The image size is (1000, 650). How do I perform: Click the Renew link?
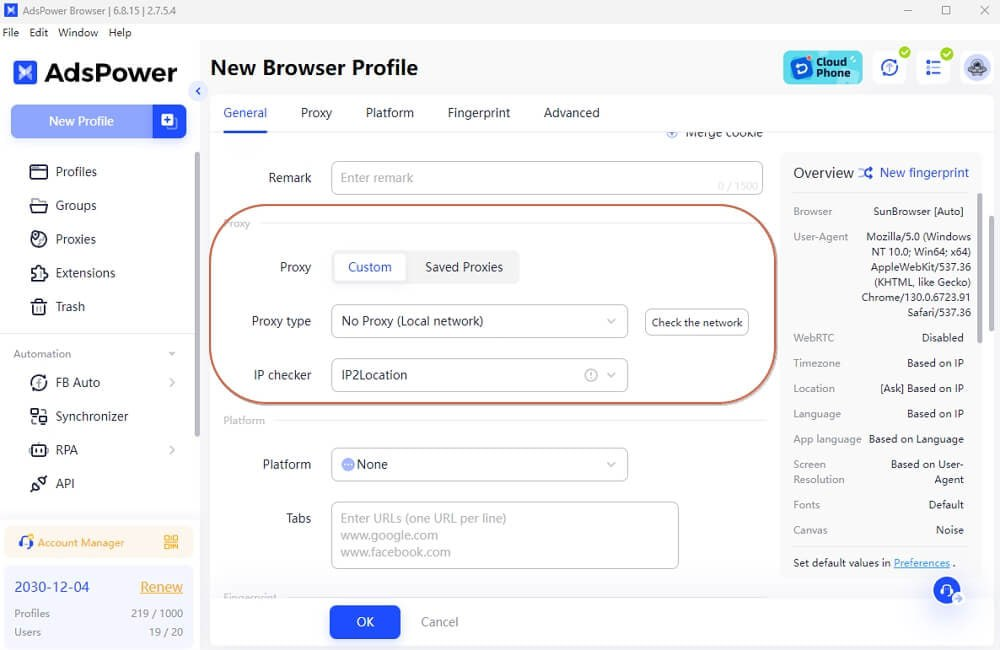[161, 587]
